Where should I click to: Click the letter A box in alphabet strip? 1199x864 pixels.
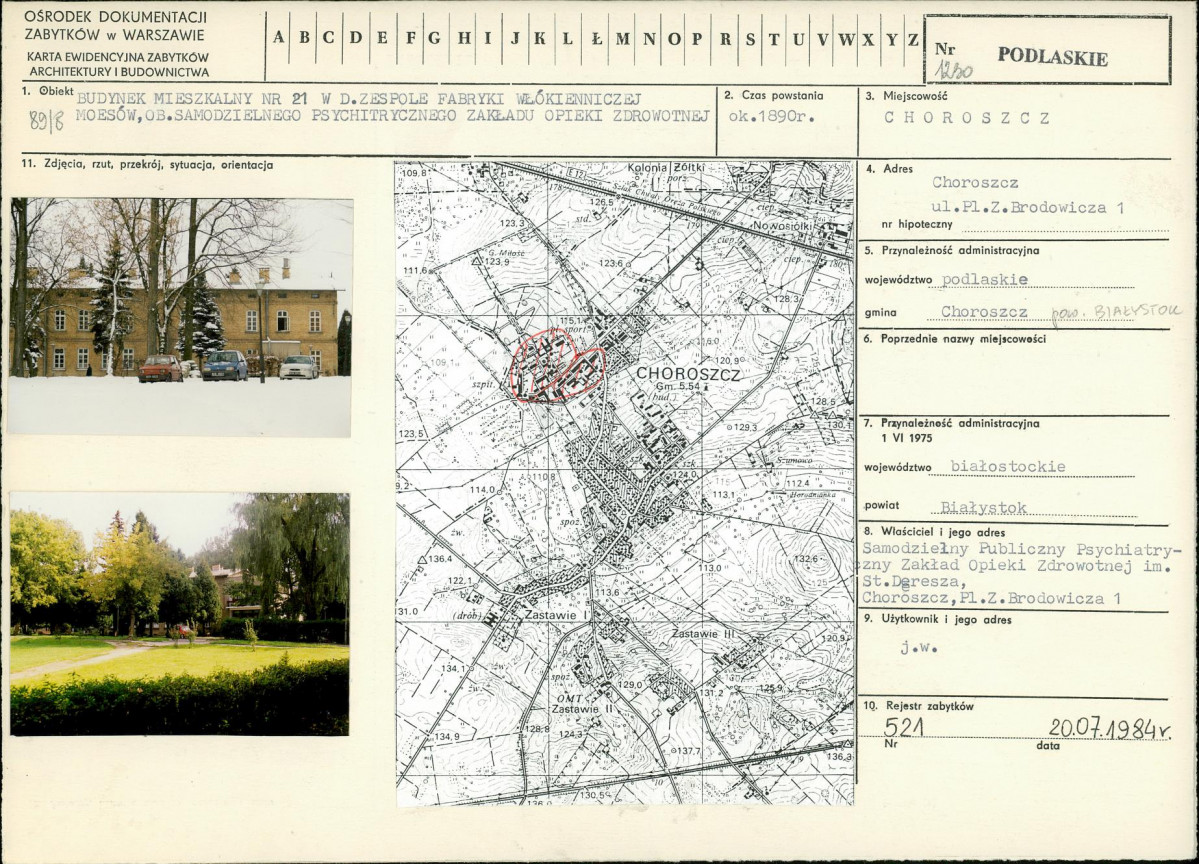(x=278, y=39)
